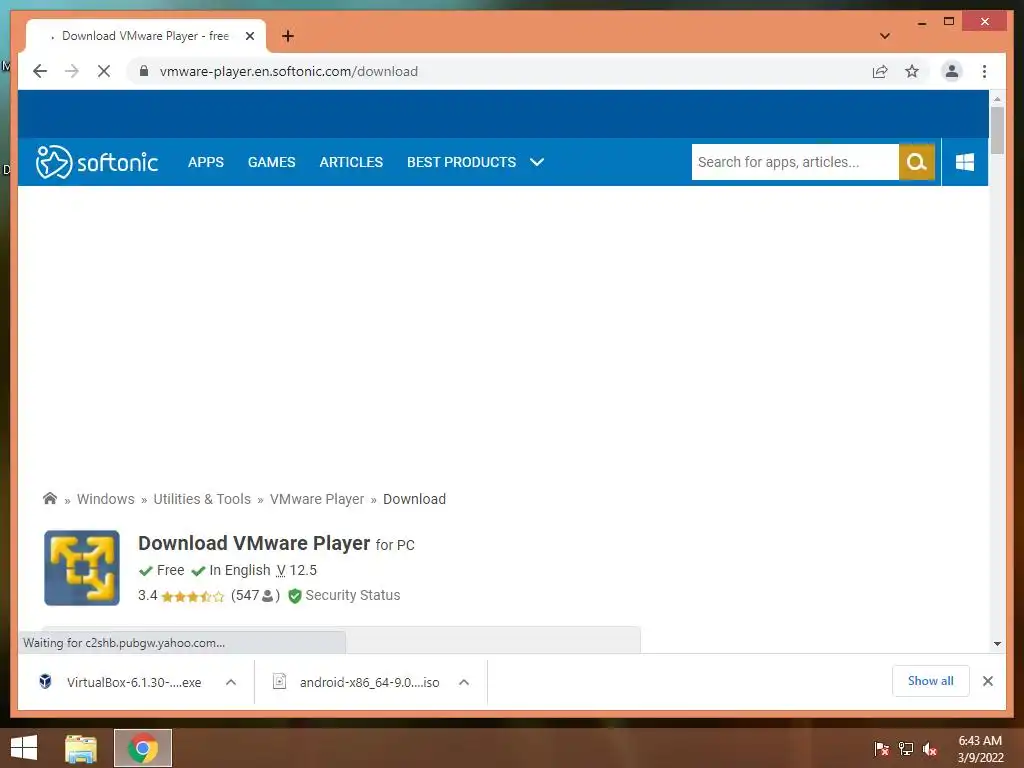Click the 'In English' label
This screenshot has height=768, width=1024.
pos(240,570)
